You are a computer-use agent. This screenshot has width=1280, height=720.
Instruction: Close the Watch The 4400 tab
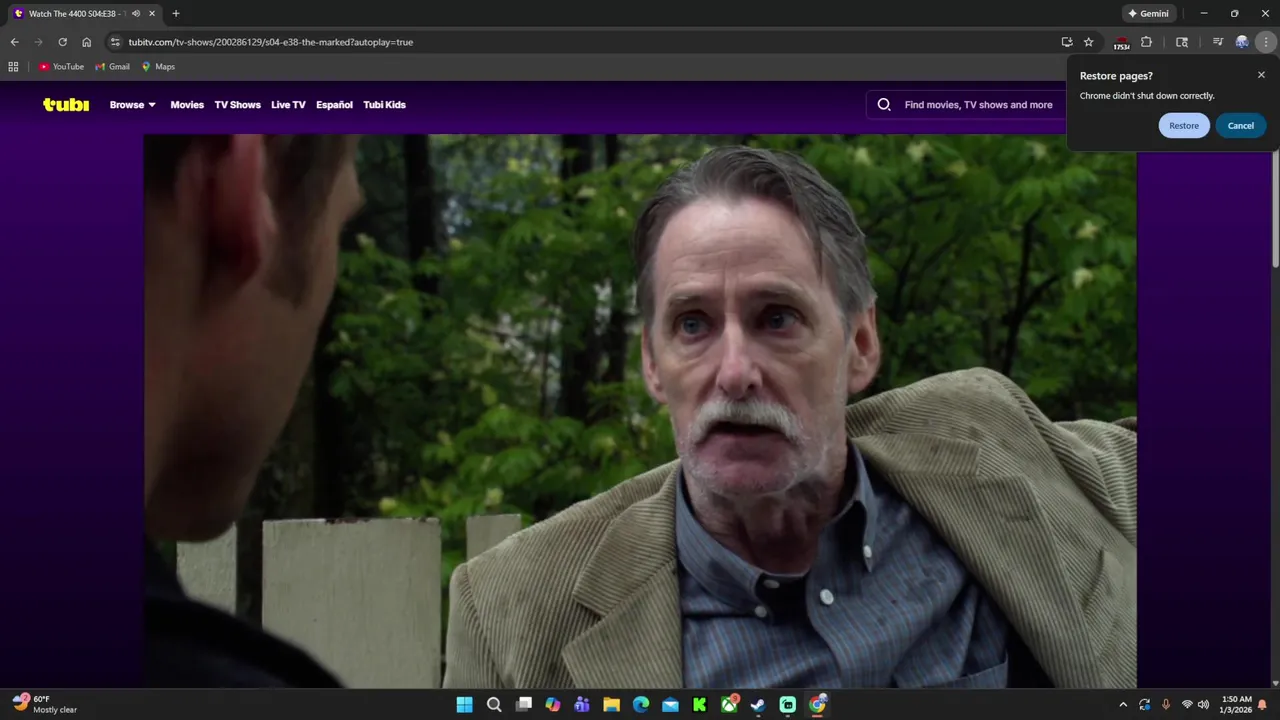coord(152,14)
